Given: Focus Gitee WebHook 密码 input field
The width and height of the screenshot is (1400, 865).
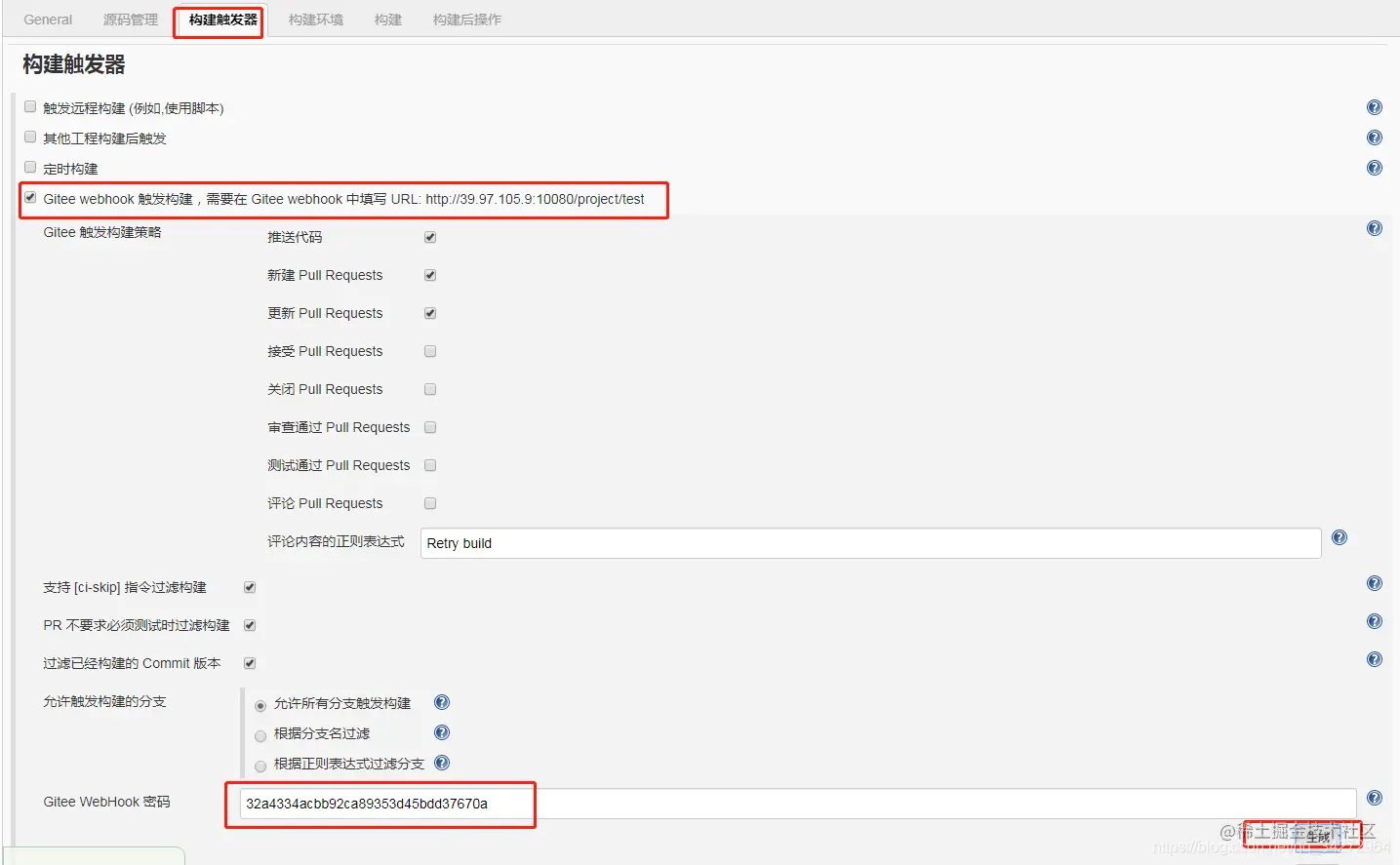Looking at the screenshot, I should pyautogui.click(x=797, y=804).
